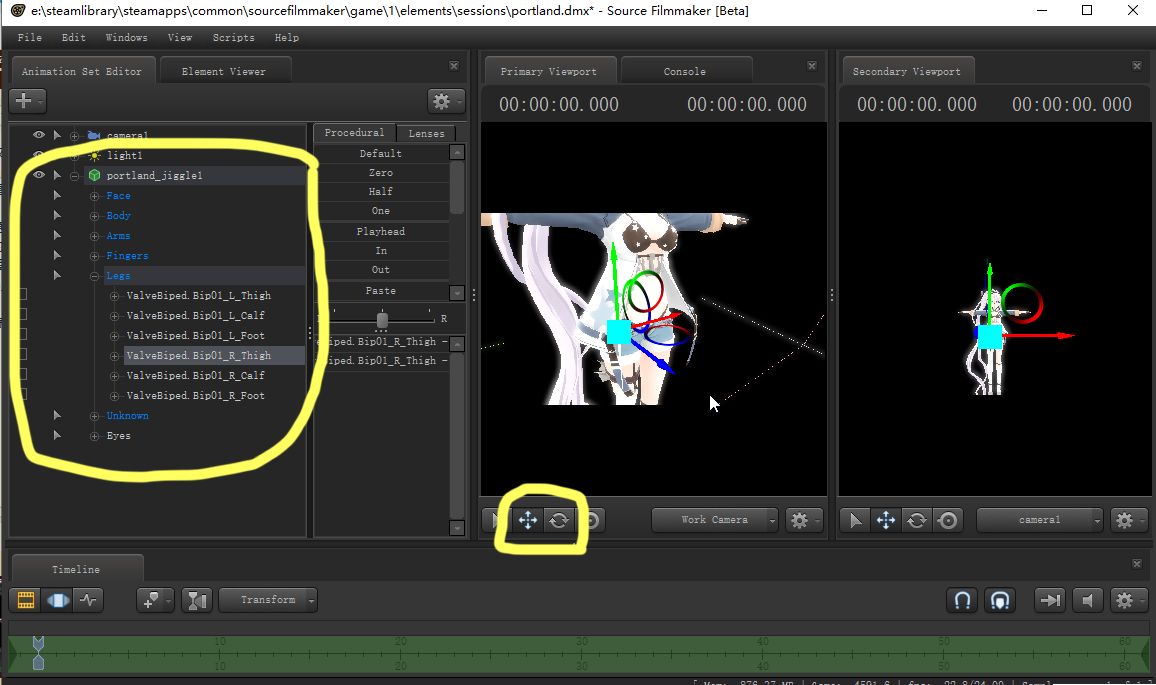
Task: Click the hourglass time selection icon
Action: (197, 600)
